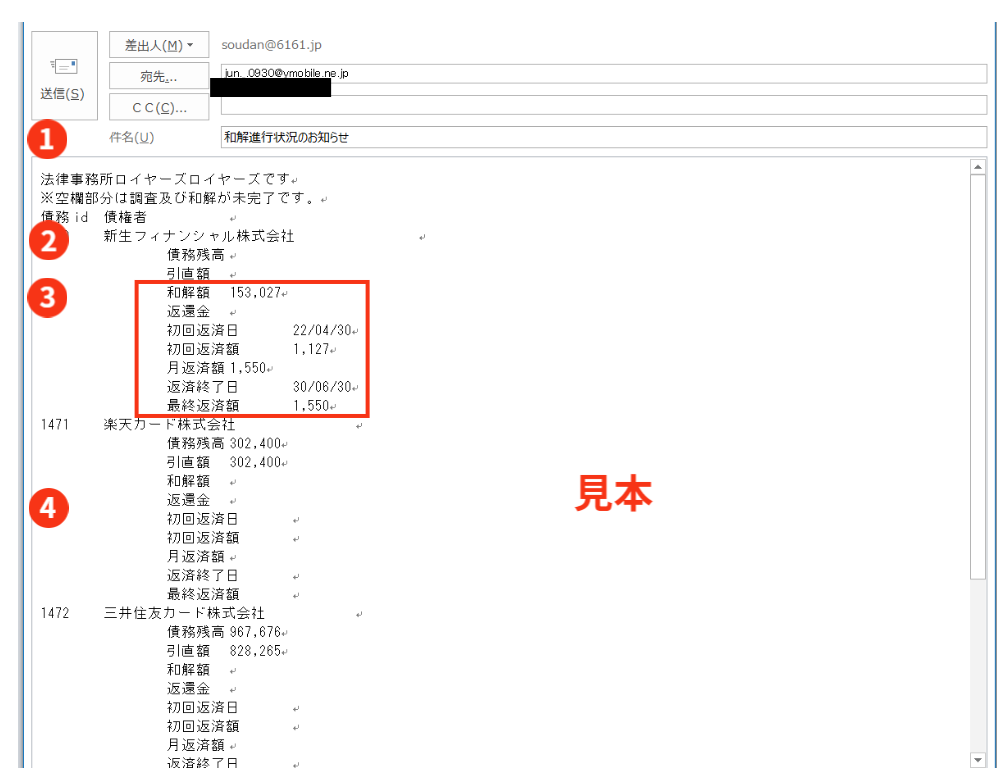Click creditor name 新生フィナンシャル株式会社
1000x768 pixels.
tap(199, 236)
